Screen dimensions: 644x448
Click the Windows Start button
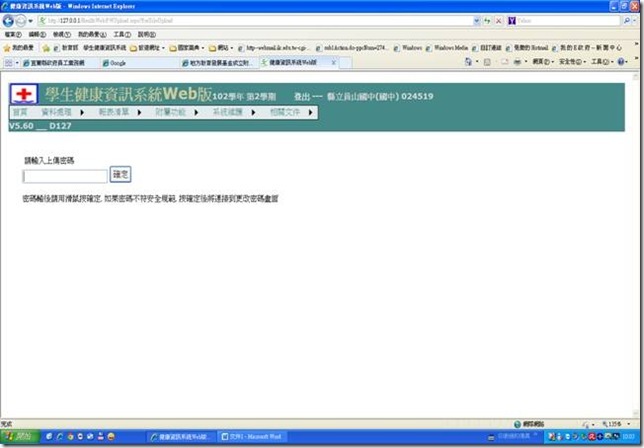(x=20, y=437)
